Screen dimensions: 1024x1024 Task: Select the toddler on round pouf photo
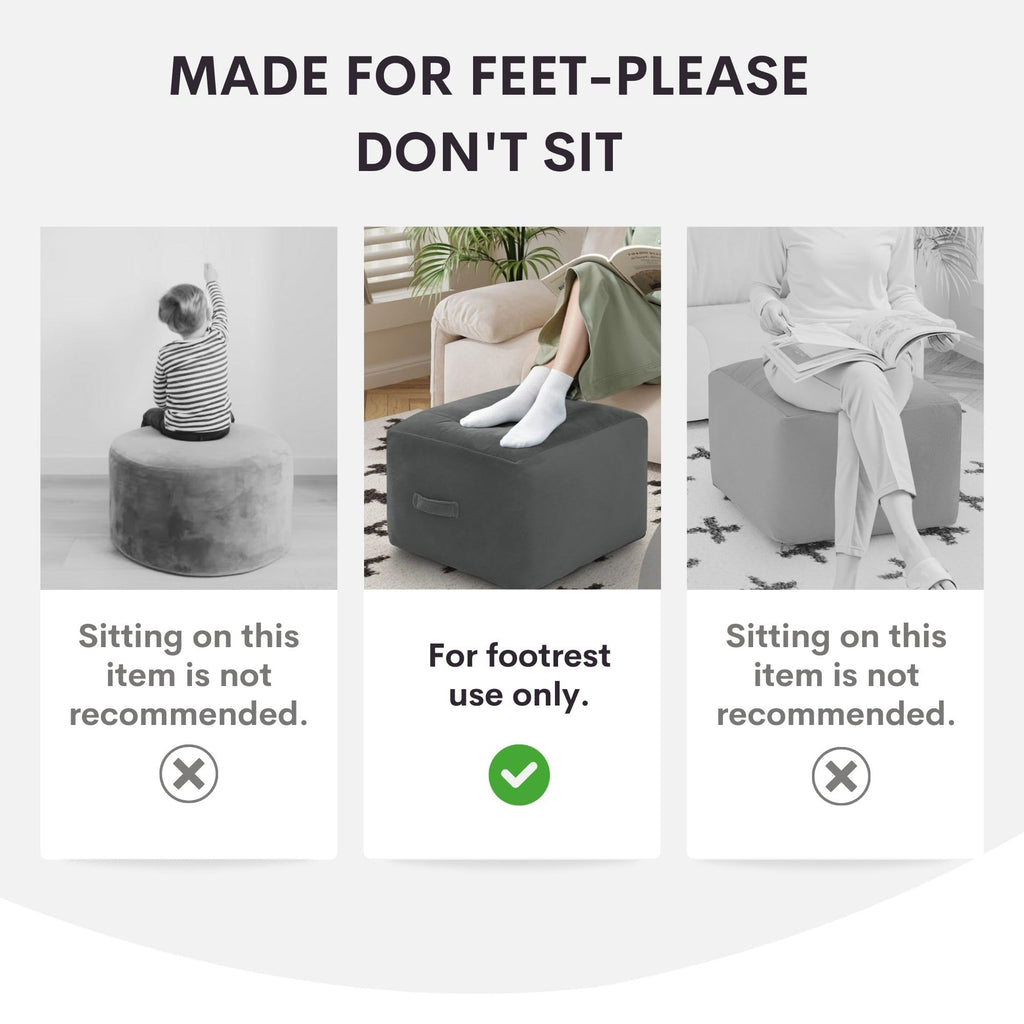[189, 408]
